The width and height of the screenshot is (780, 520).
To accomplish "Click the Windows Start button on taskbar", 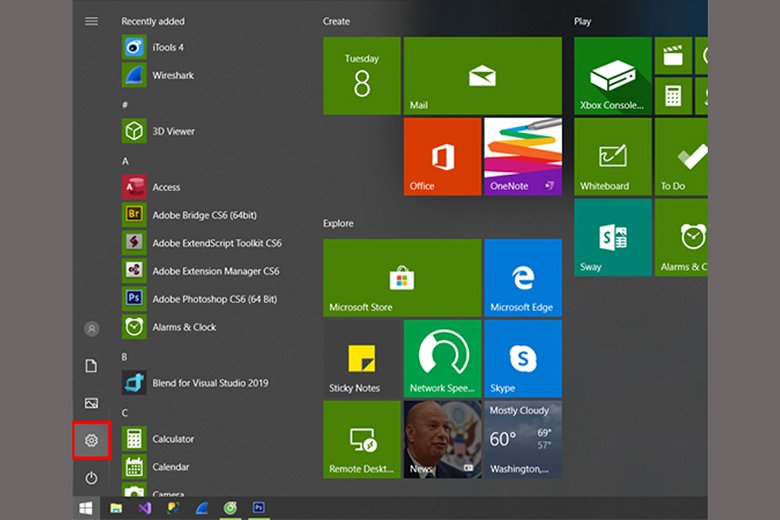I will click(87, 508).
